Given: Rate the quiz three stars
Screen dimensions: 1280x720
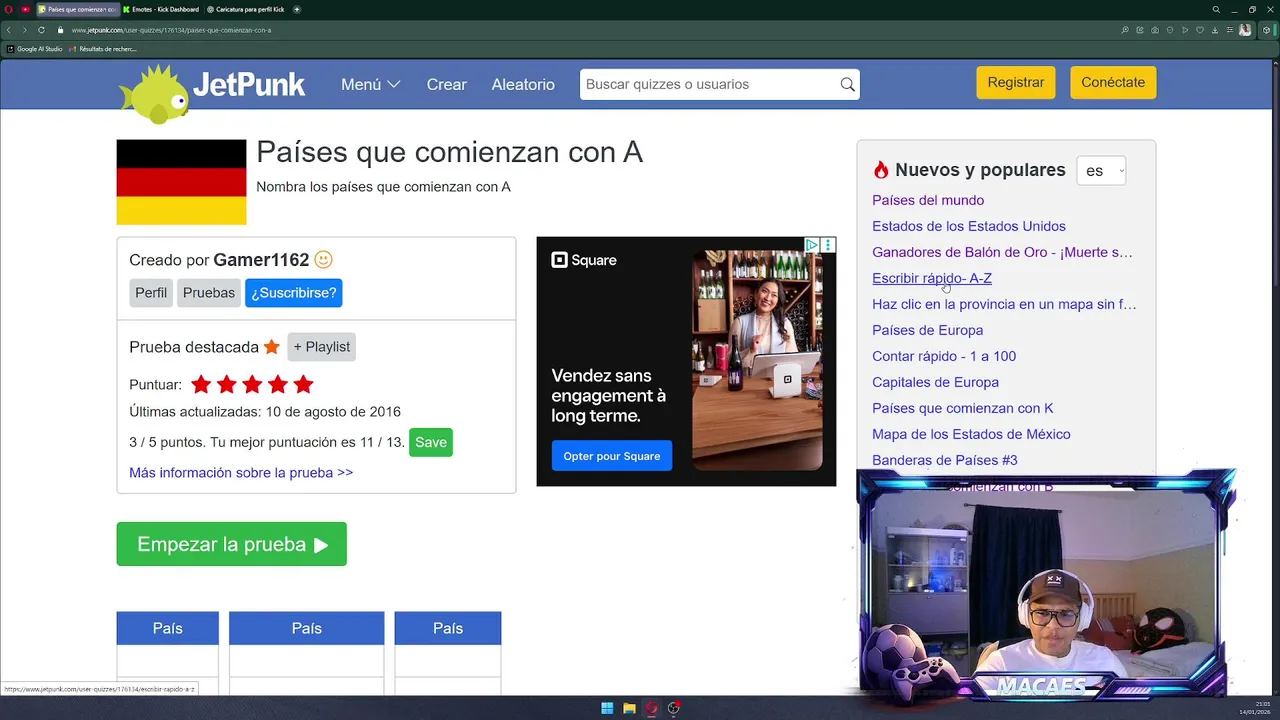Looking at the screenshot, I should [252, 384].
